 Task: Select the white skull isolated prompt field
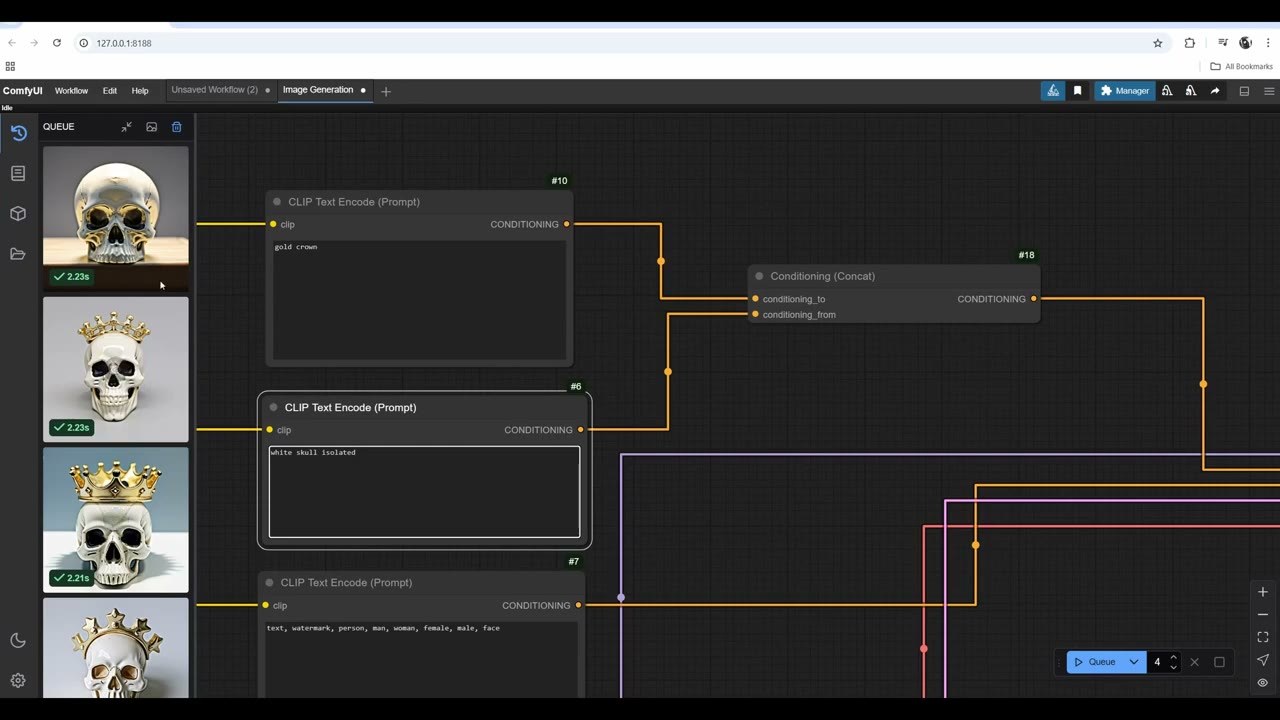[x=424, y=492]
